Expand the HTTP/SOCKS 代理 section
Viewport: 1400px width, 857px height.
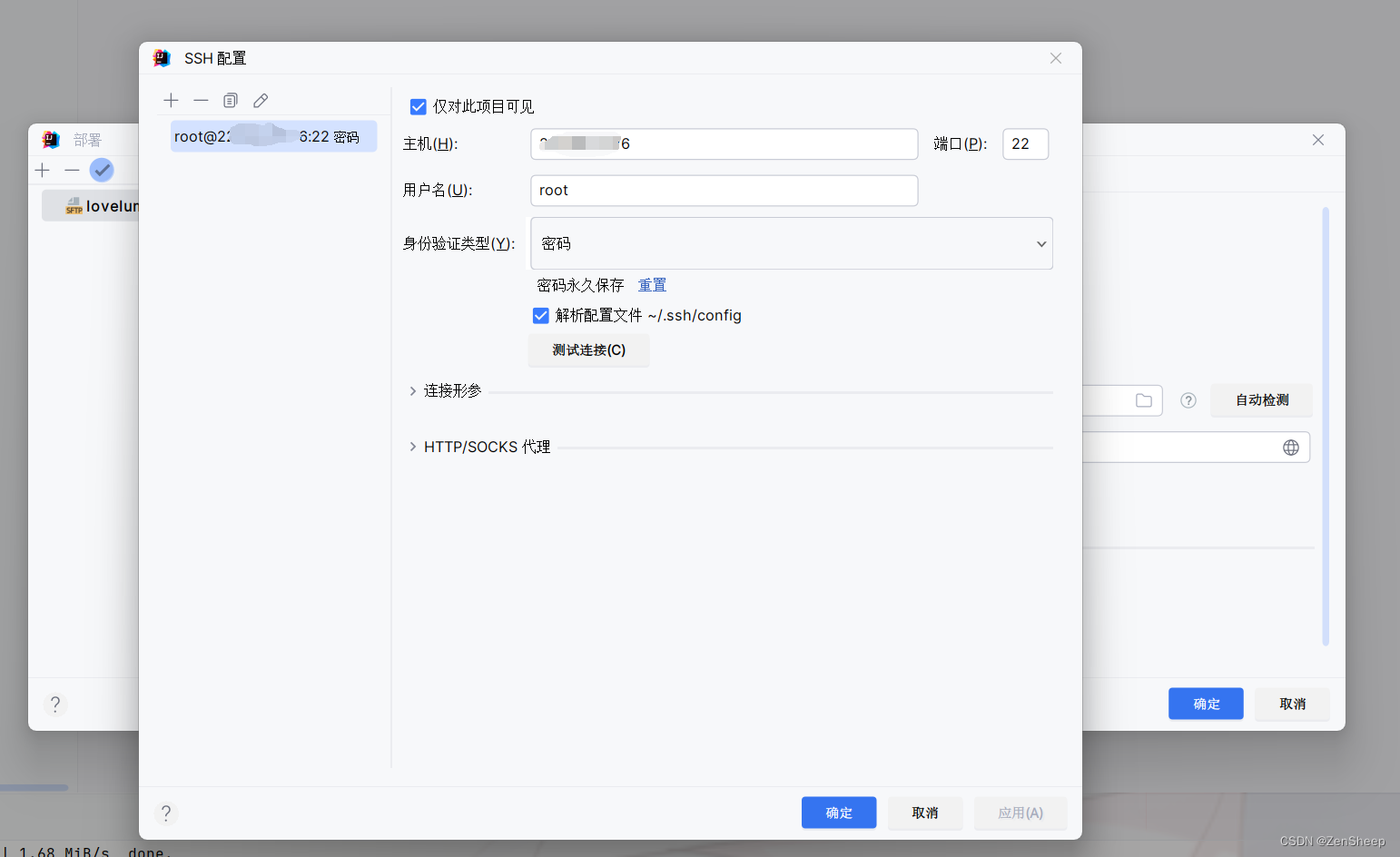point(412,447)
